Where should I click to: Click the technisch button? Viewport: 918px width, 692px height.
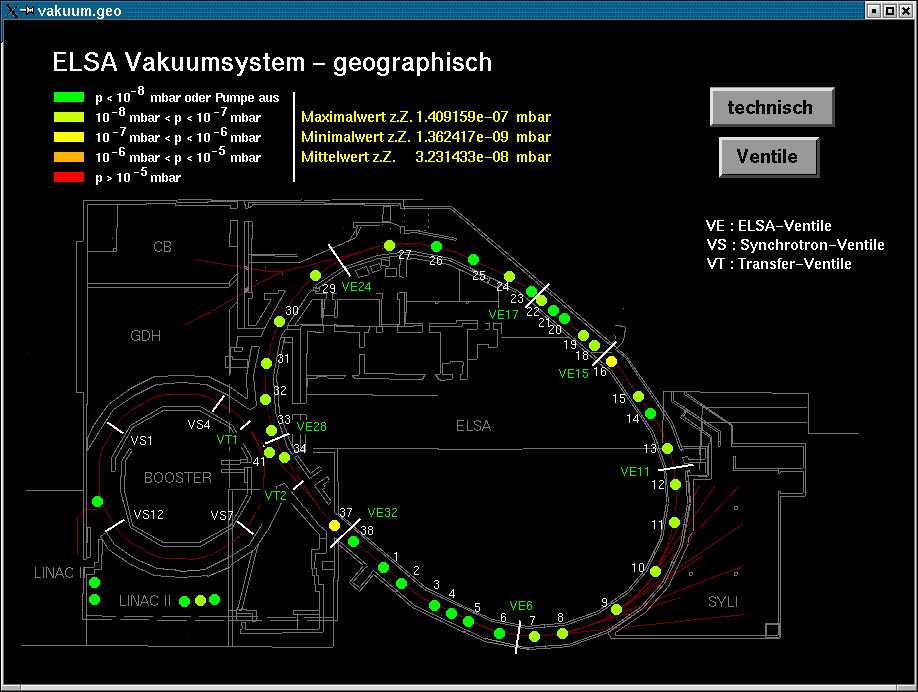pyautogui.click(x=771, y=107)
